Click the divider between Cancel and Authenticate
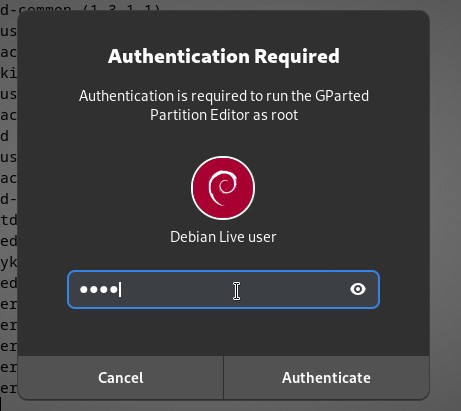The height and width of the screenshot is (411, 461). (223, 378)
